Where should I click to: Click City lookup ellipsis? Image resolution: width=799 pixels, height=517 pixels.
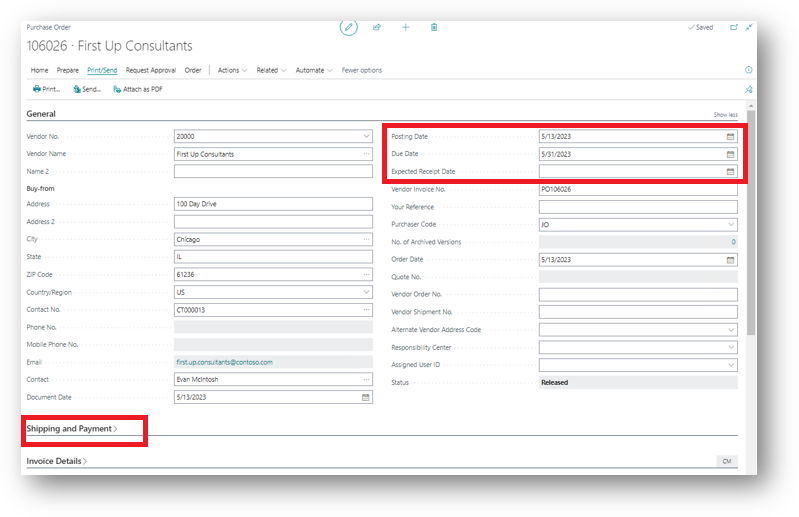coord(366,239)
